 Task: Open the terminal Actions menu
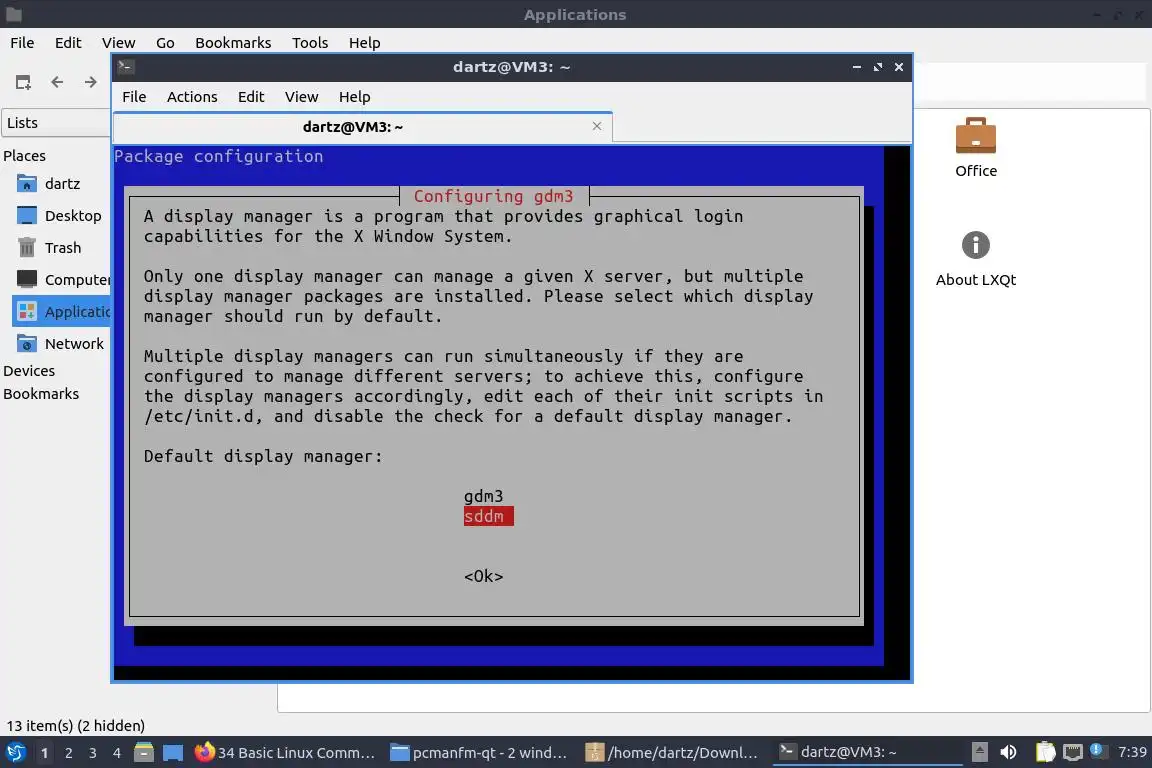192,97
